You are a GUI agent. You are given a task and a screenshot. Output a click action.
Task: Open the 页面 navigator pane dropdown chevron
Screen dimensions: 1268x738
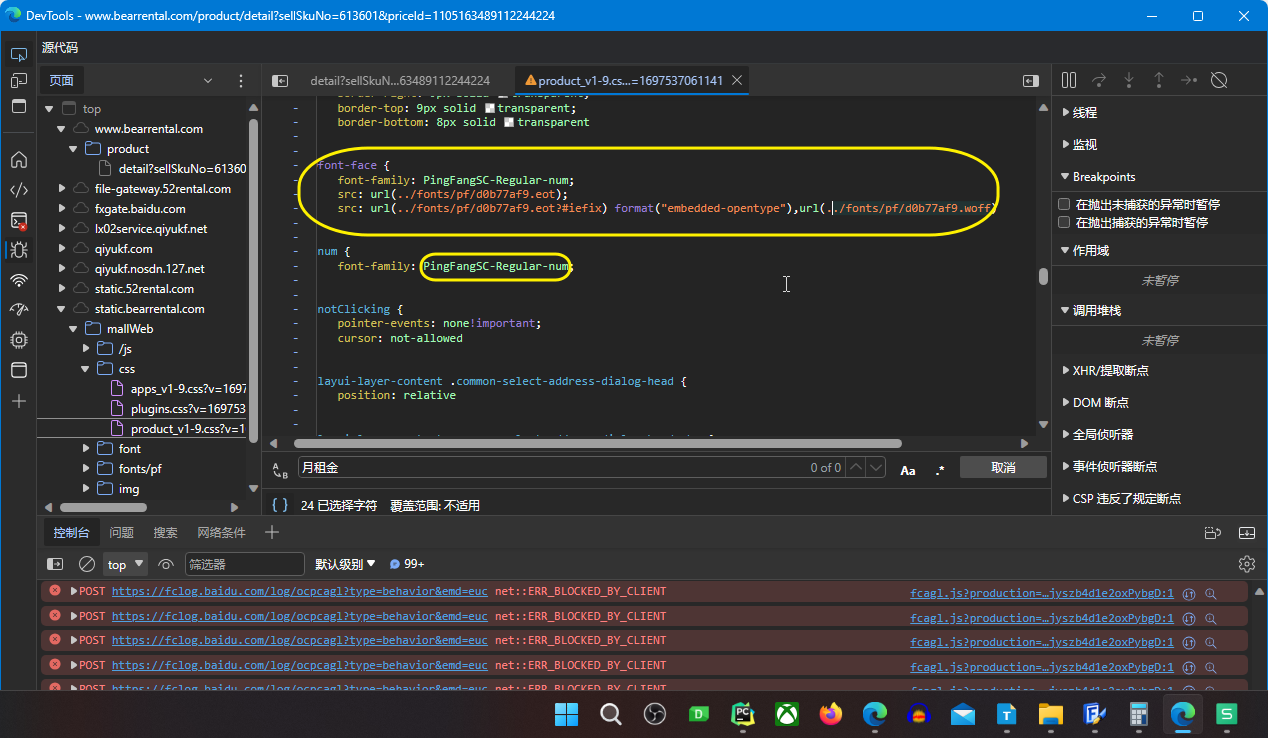click(x=208, y=81)
